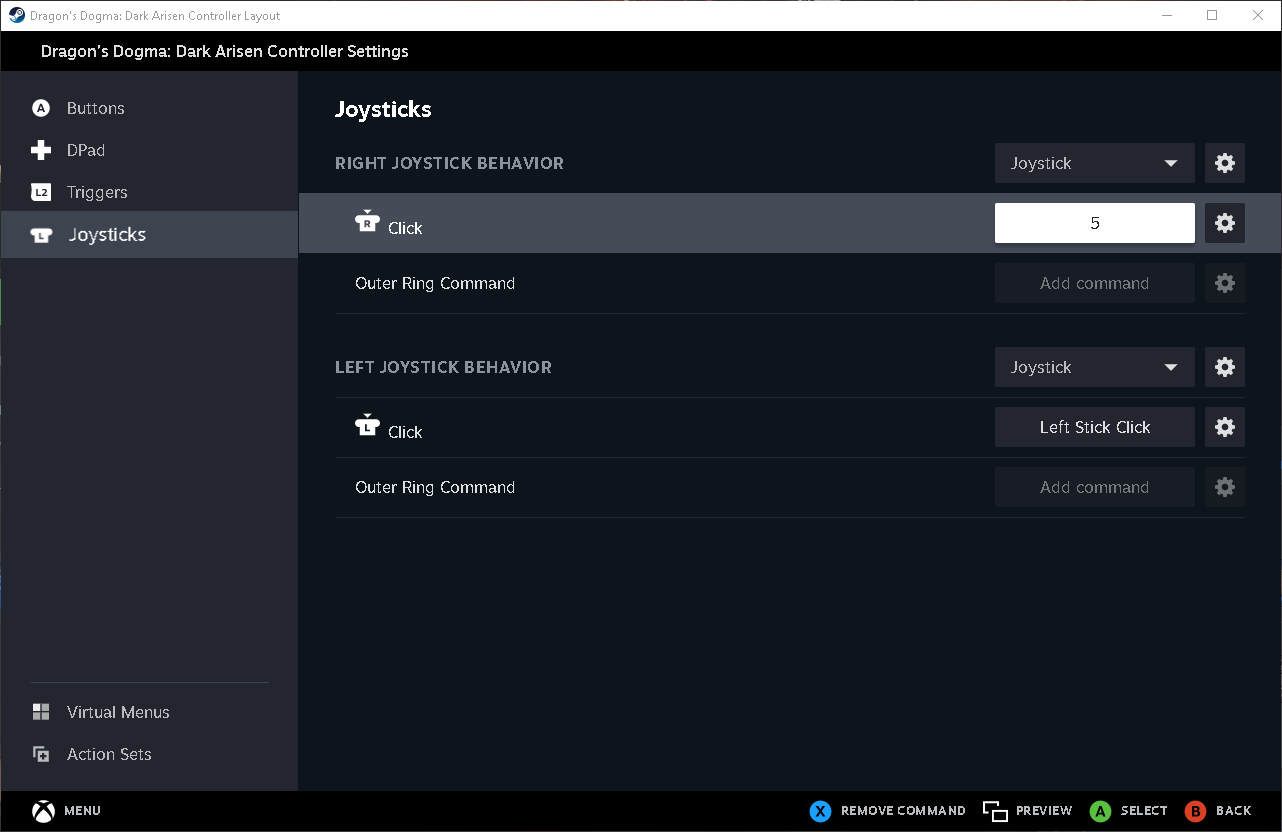The image size is (1282, 832).
Task: Click the Xbox Menu button in footer
Action: [x=67, y=811]
